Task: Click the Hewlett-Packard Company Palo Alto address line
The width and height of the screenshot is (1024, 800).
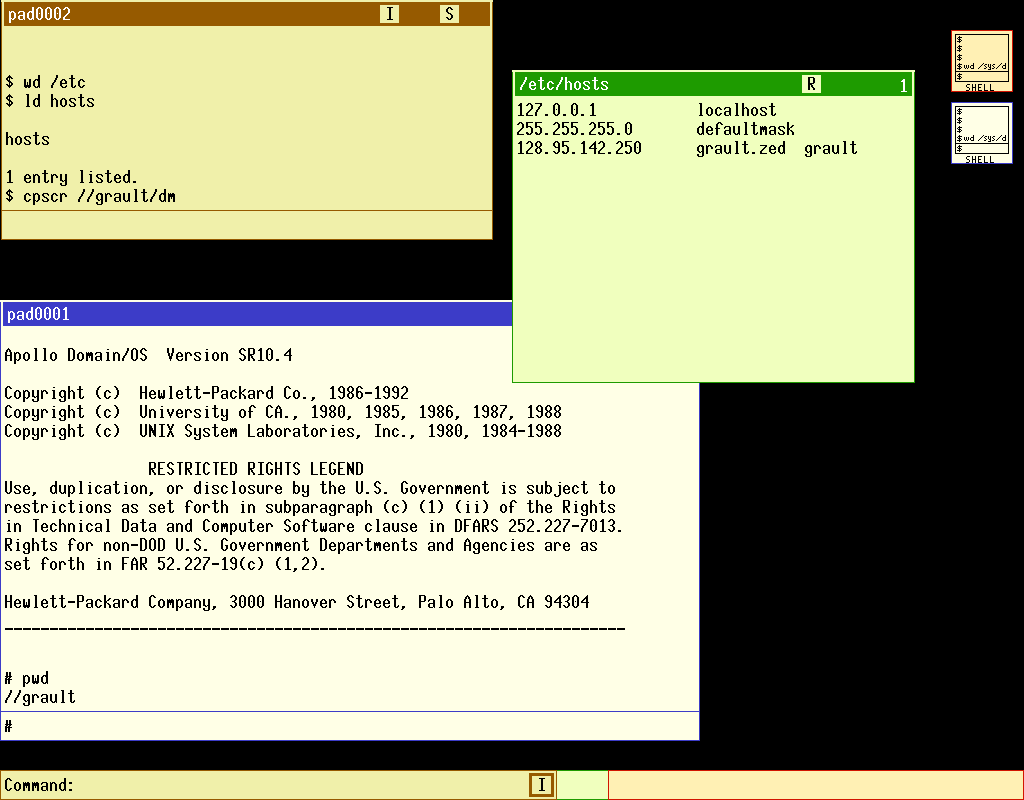Action: tap(296, 602)
